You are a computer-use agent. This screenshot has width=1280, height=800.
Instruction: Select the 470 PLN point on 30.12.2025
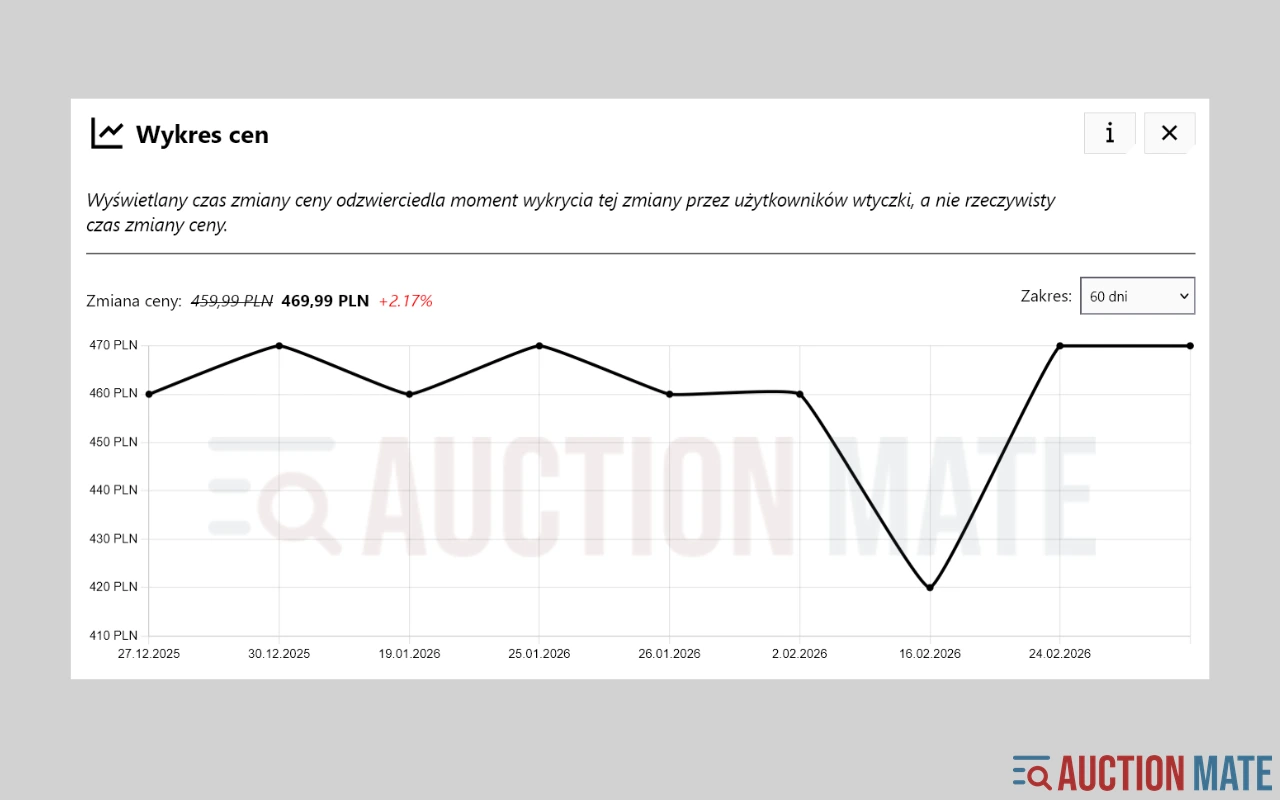tap(279, 346)
